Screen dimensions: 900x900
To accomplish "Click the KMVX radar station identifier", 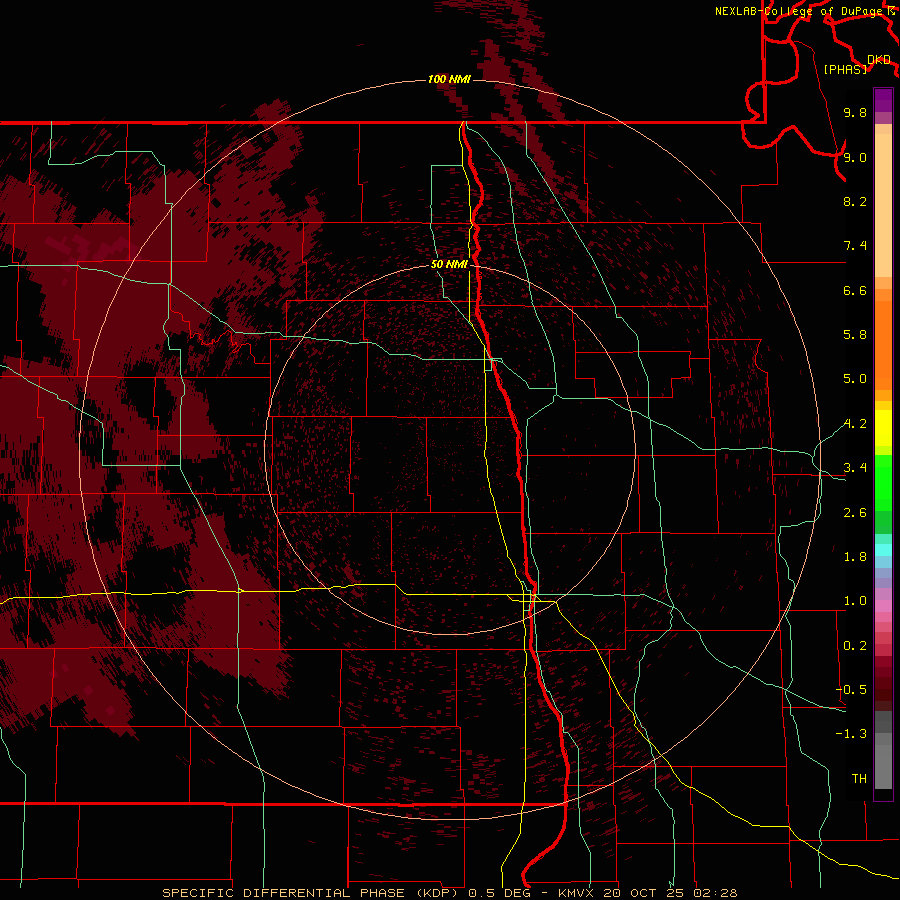I will pos(576,893).
